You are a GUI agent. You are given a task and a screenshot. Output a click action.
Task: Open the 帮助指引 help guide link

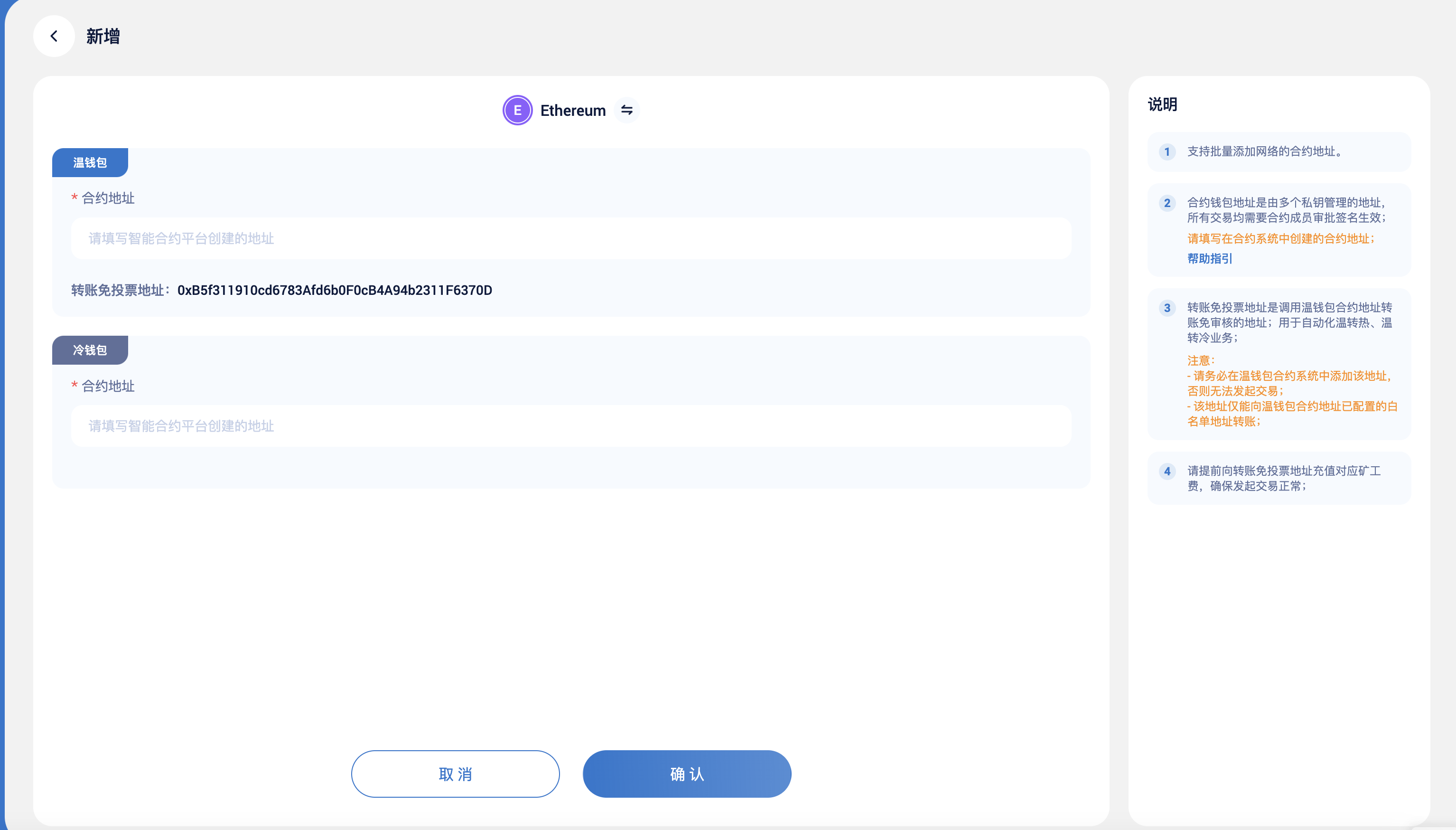tap(1209, 258)
